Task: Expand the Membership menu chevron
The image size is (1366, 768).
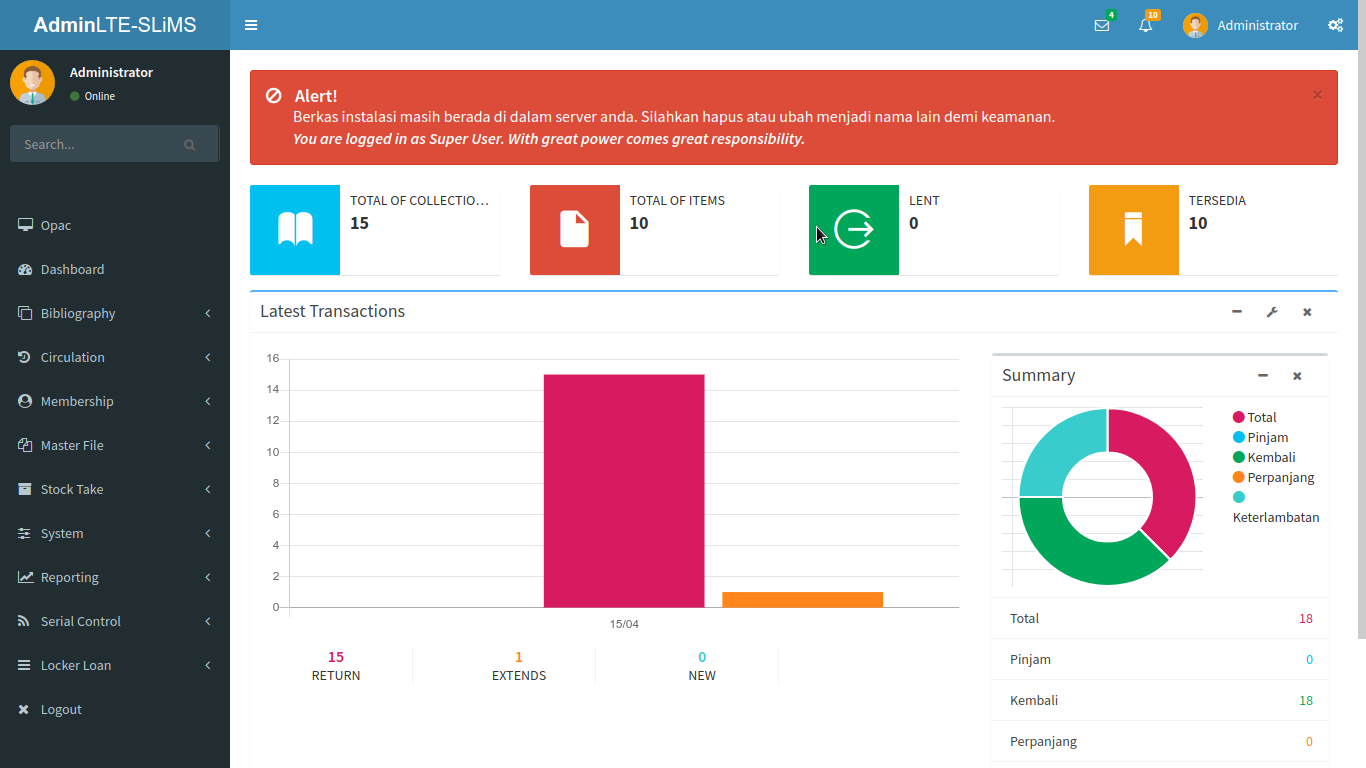Action: [208, 402]
